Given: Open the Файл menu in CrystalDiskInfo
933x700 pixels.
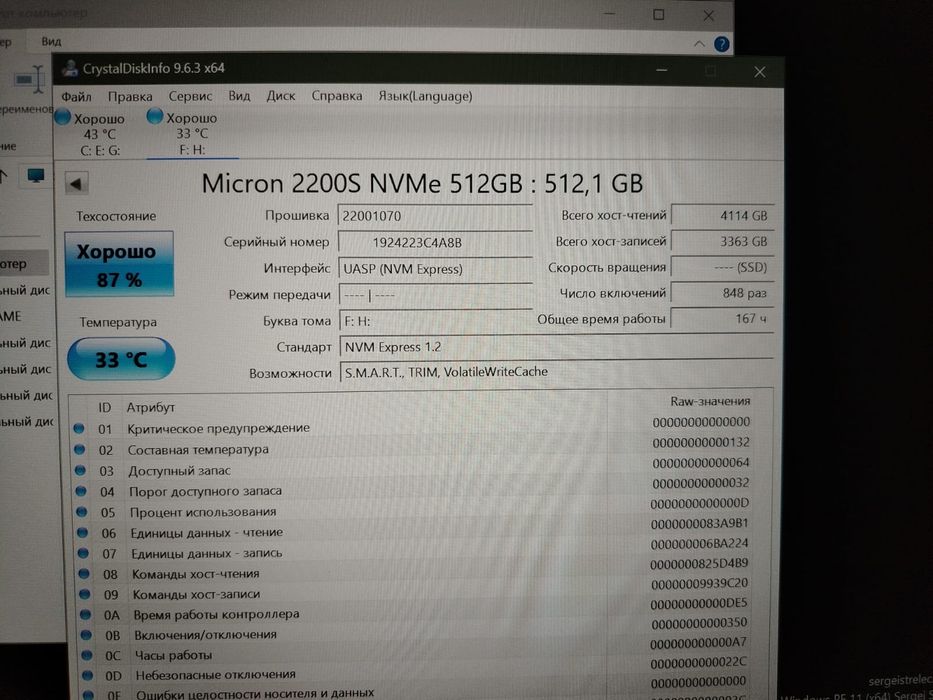Looking at the screenshot, I should (x=76, y=96).
